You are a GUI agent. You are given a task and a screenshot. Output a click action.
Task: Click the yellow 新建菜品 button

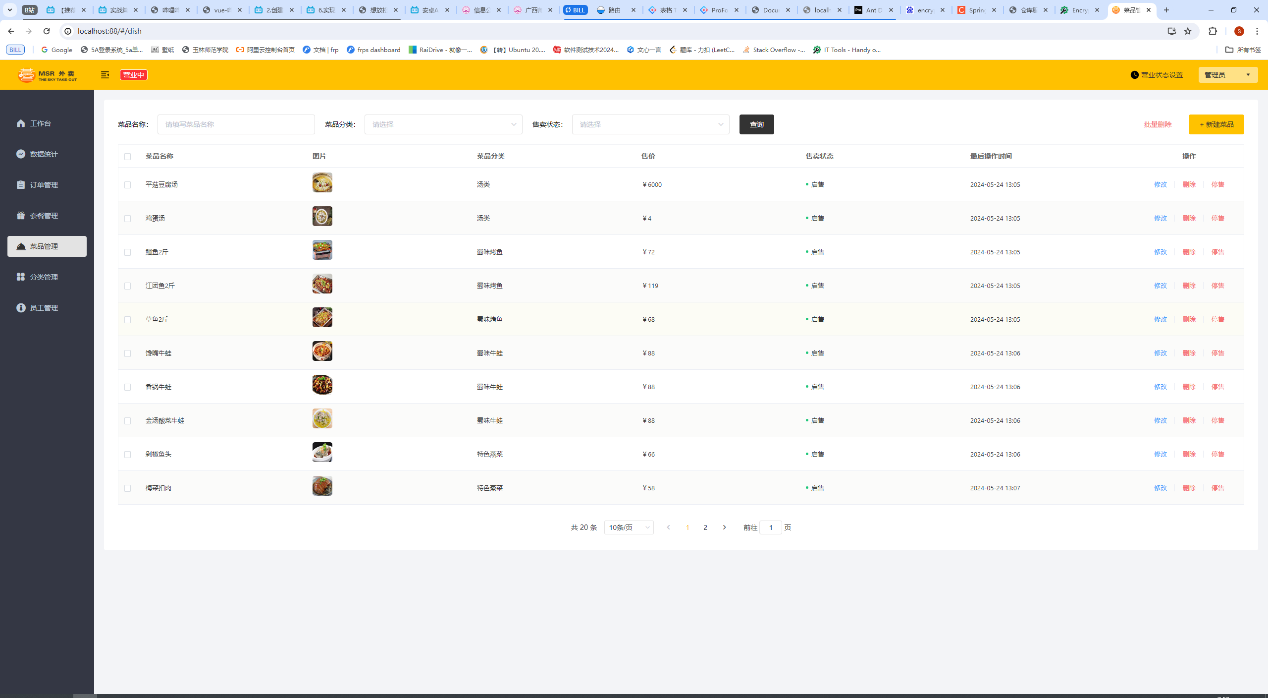pos(1215,124)
